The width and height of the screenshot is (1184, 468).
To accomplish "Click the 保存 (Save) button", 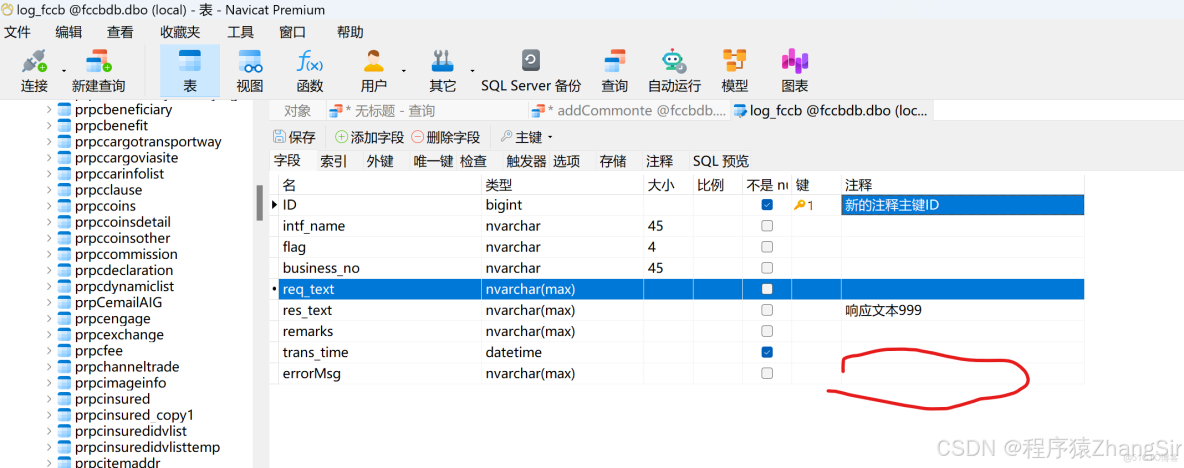I will tap(294, 137).
